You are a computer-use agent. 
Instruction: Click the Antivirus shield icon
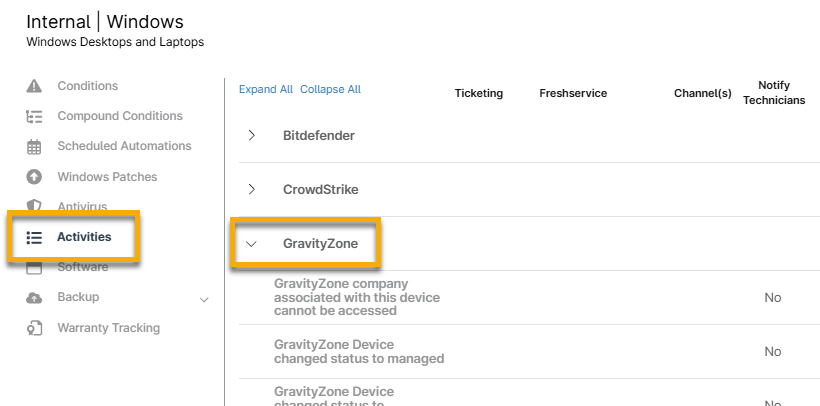point(34,205)
